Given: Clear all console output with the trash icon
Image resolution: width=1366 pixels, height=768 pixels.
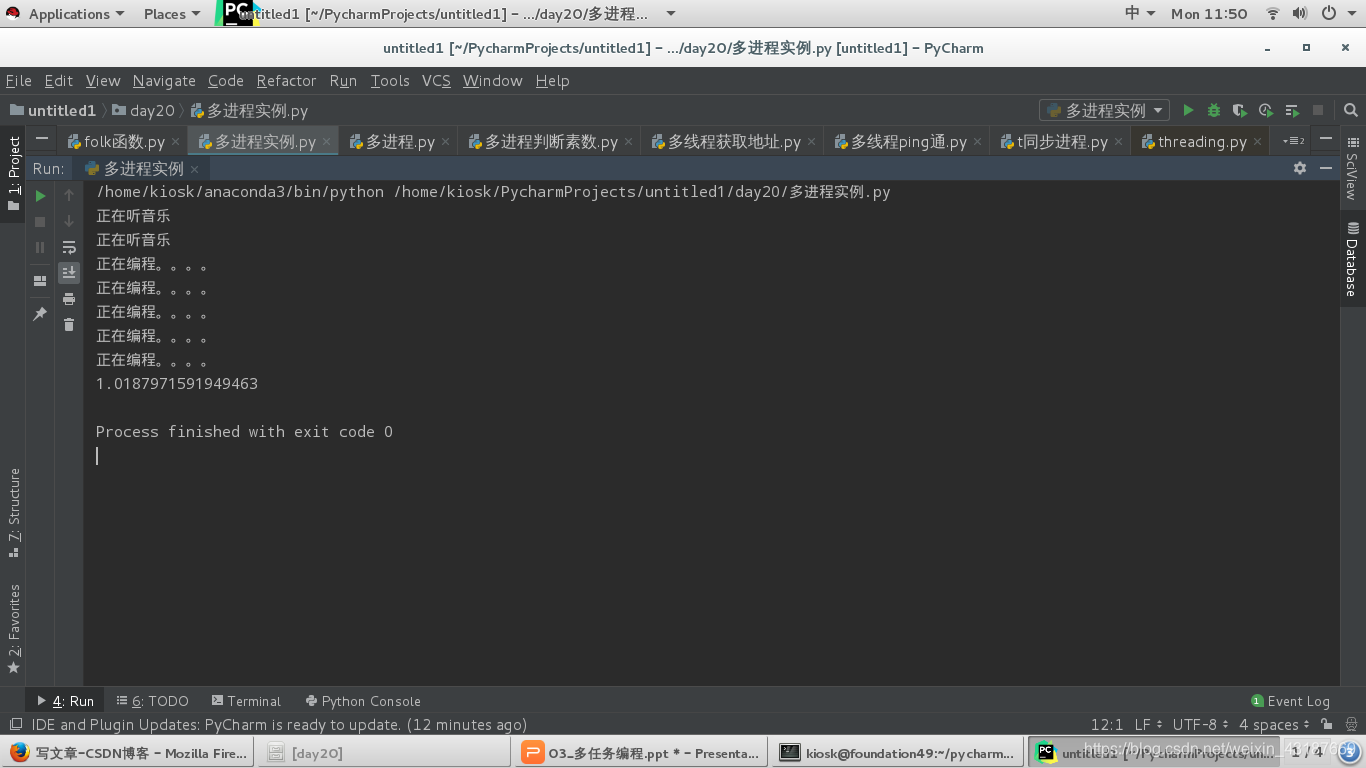Looking at the screenshot, I should click(69, 324).
